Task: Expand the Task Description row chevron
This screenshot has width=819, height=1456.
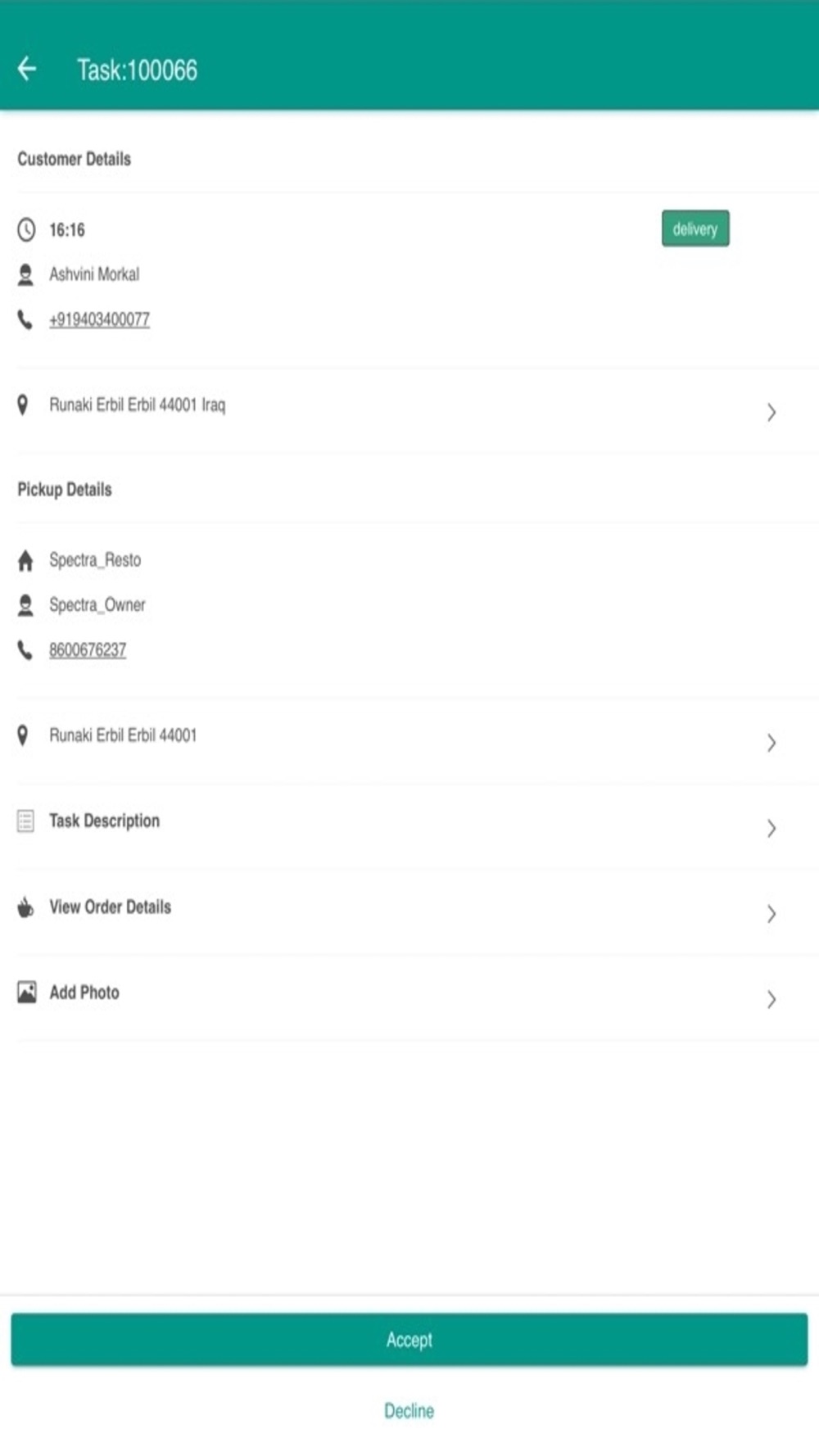Action: point(771,828)
